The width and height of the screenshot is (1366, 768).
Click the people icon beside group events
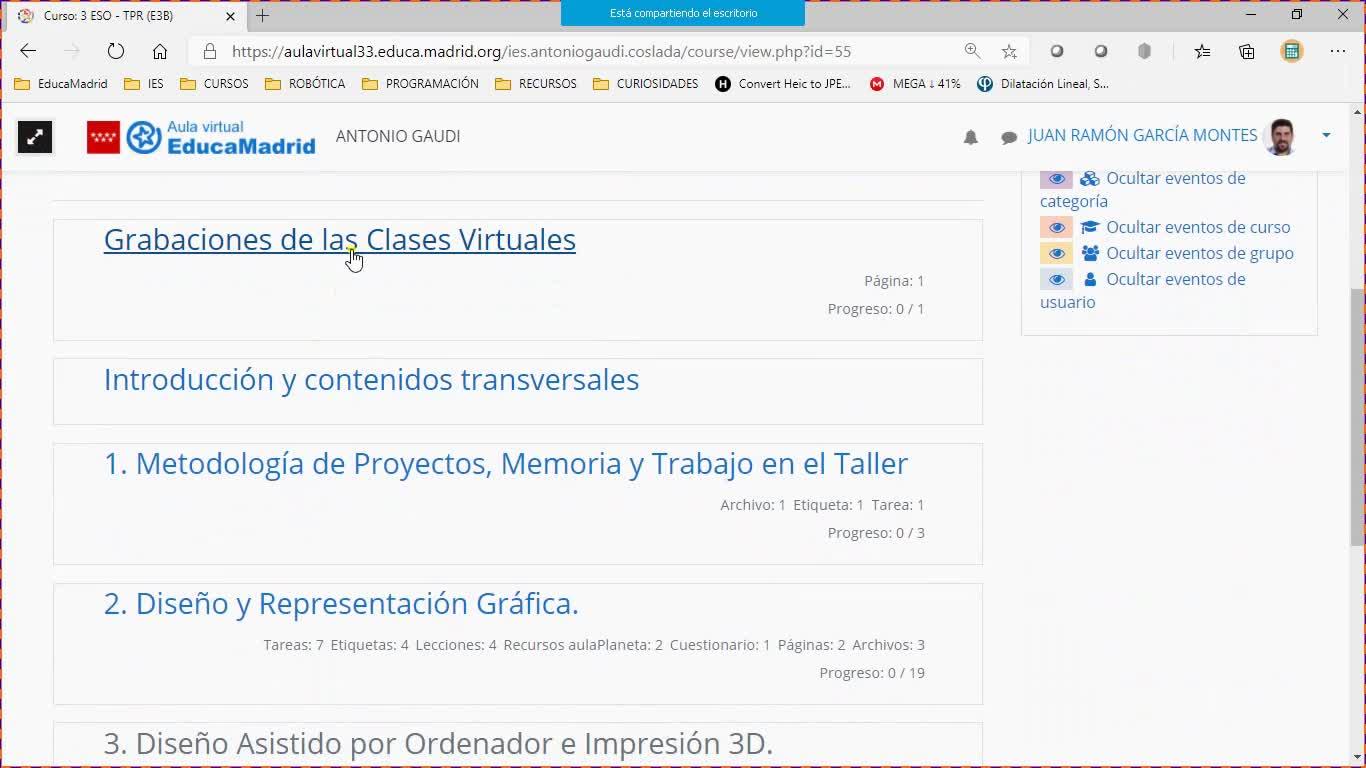1090,253
